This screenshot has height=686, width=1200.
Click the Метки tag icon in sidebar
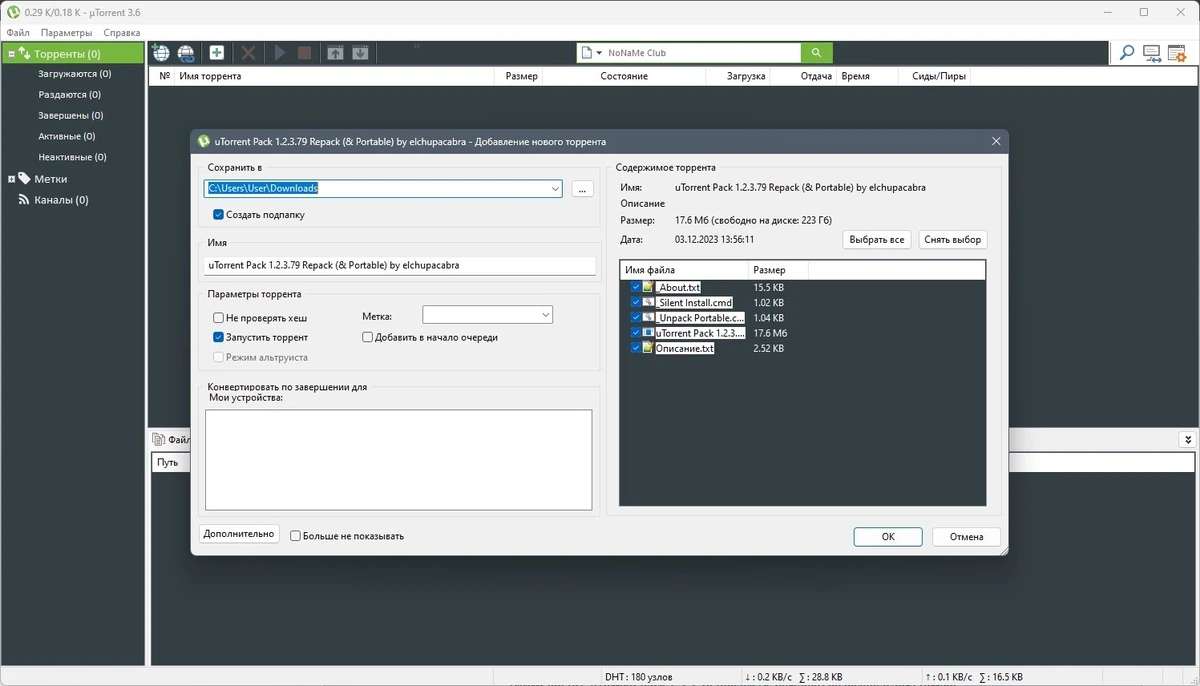(24, 179)
